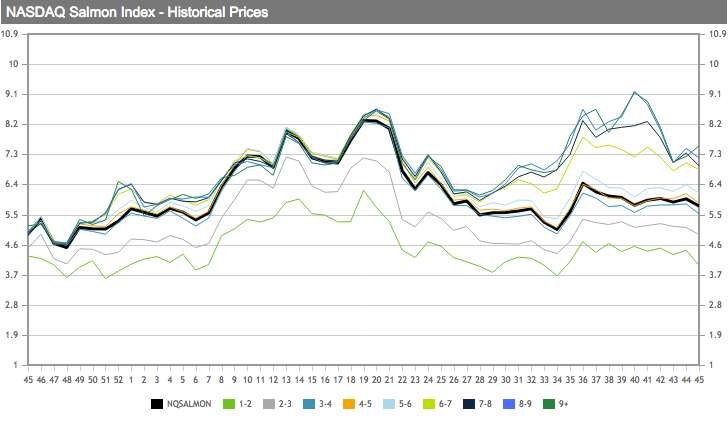Click the x-axis week label 52
Screen dimensions: 728x432
point(118,380)
